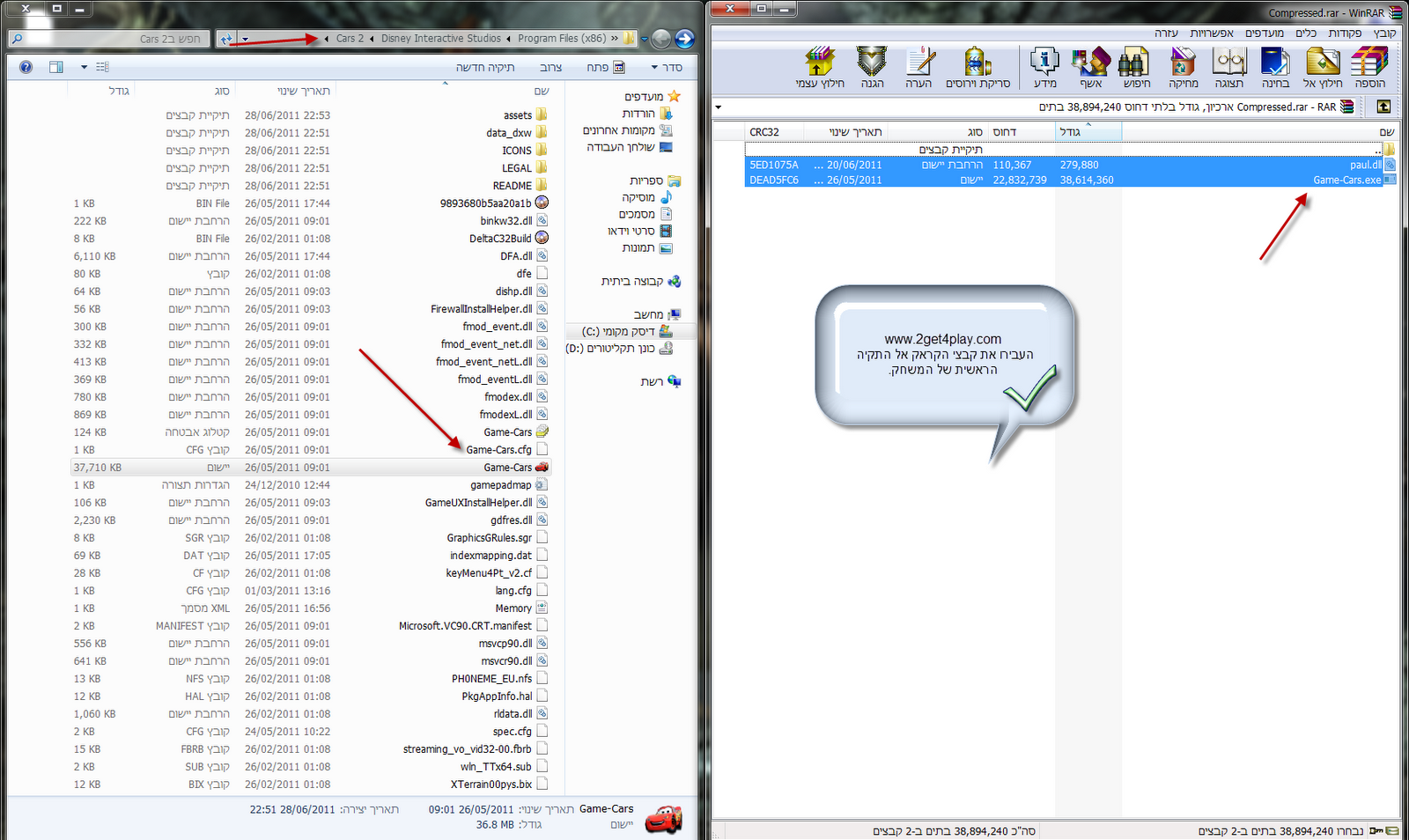Screen dimensions: 1409x840
Task: Open the מסמכים (Documents) library
Action: tap(645, 214)
